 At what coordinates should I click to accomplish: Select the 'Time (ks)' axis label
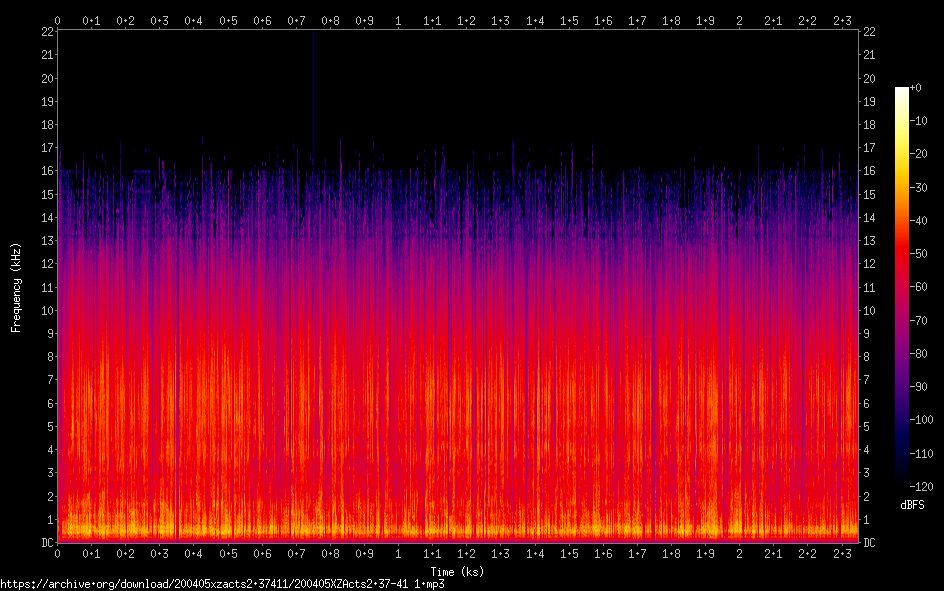[x=457, y=572]
